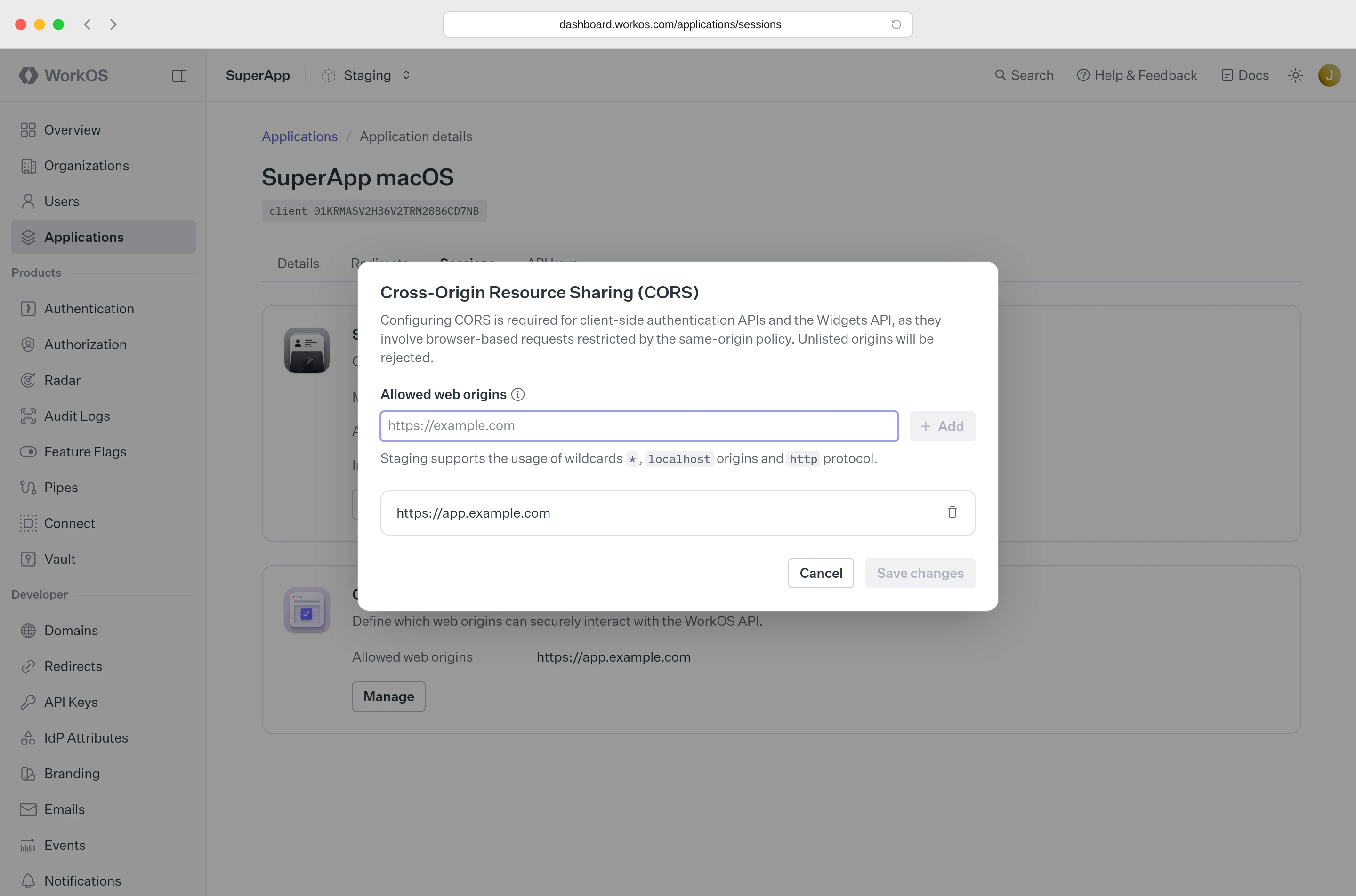Image resolution: width=1356 pixels, height=896 pixels.
Task: Click the CORS card thumbnail icon
Action: click(307, 610)
